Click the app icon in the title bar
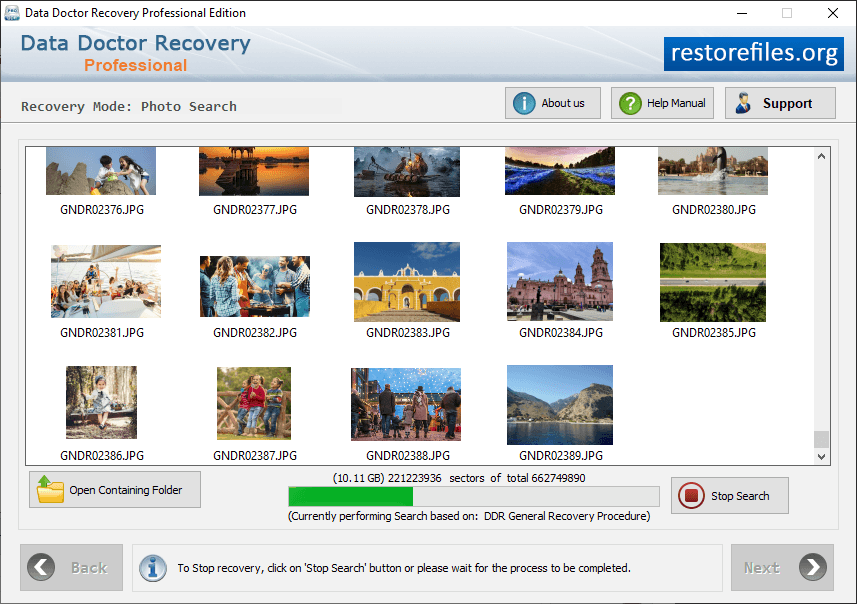 pos(11,13)
